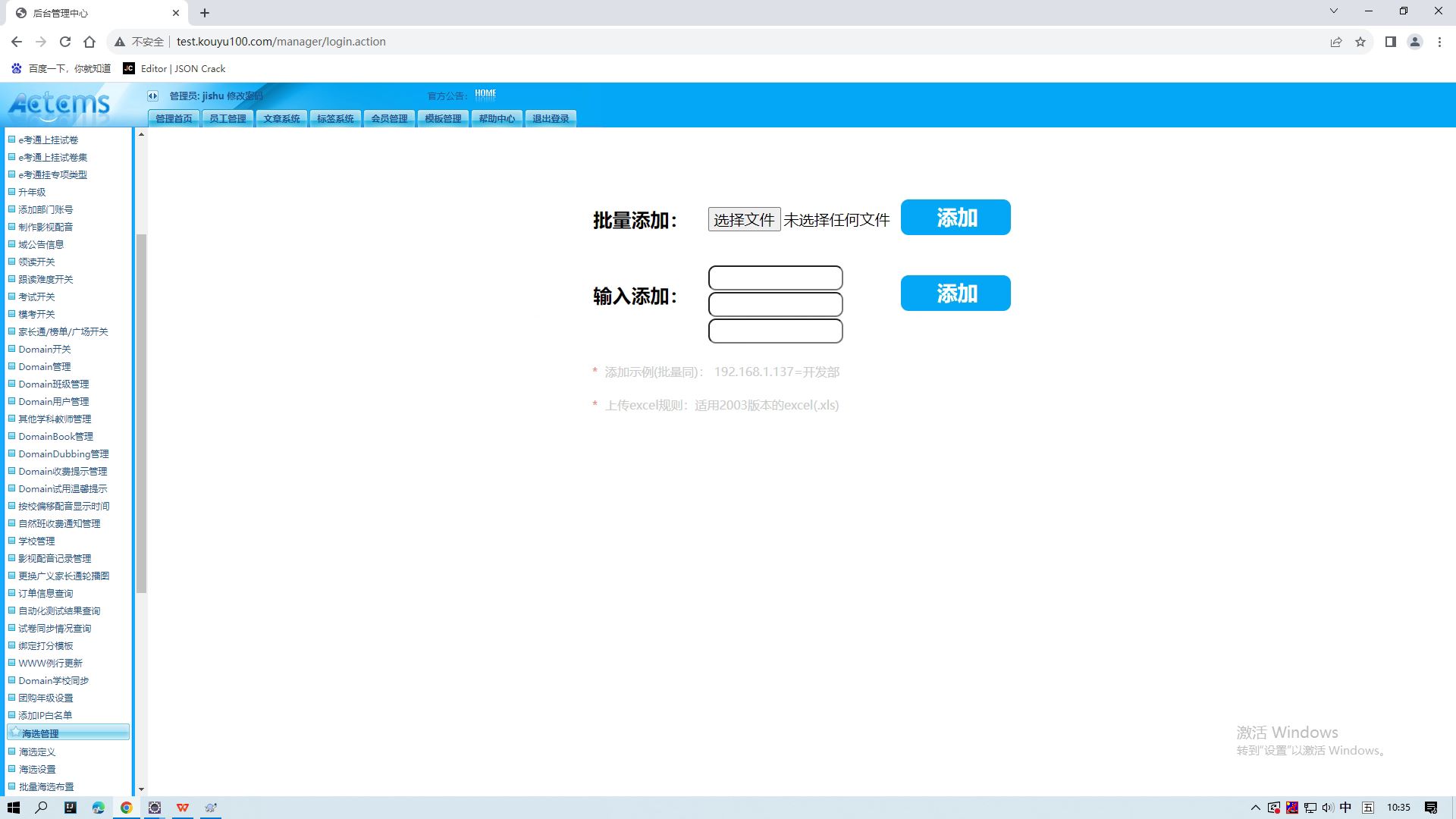Click 退出登录 to log out

click(x=551, y=118)
